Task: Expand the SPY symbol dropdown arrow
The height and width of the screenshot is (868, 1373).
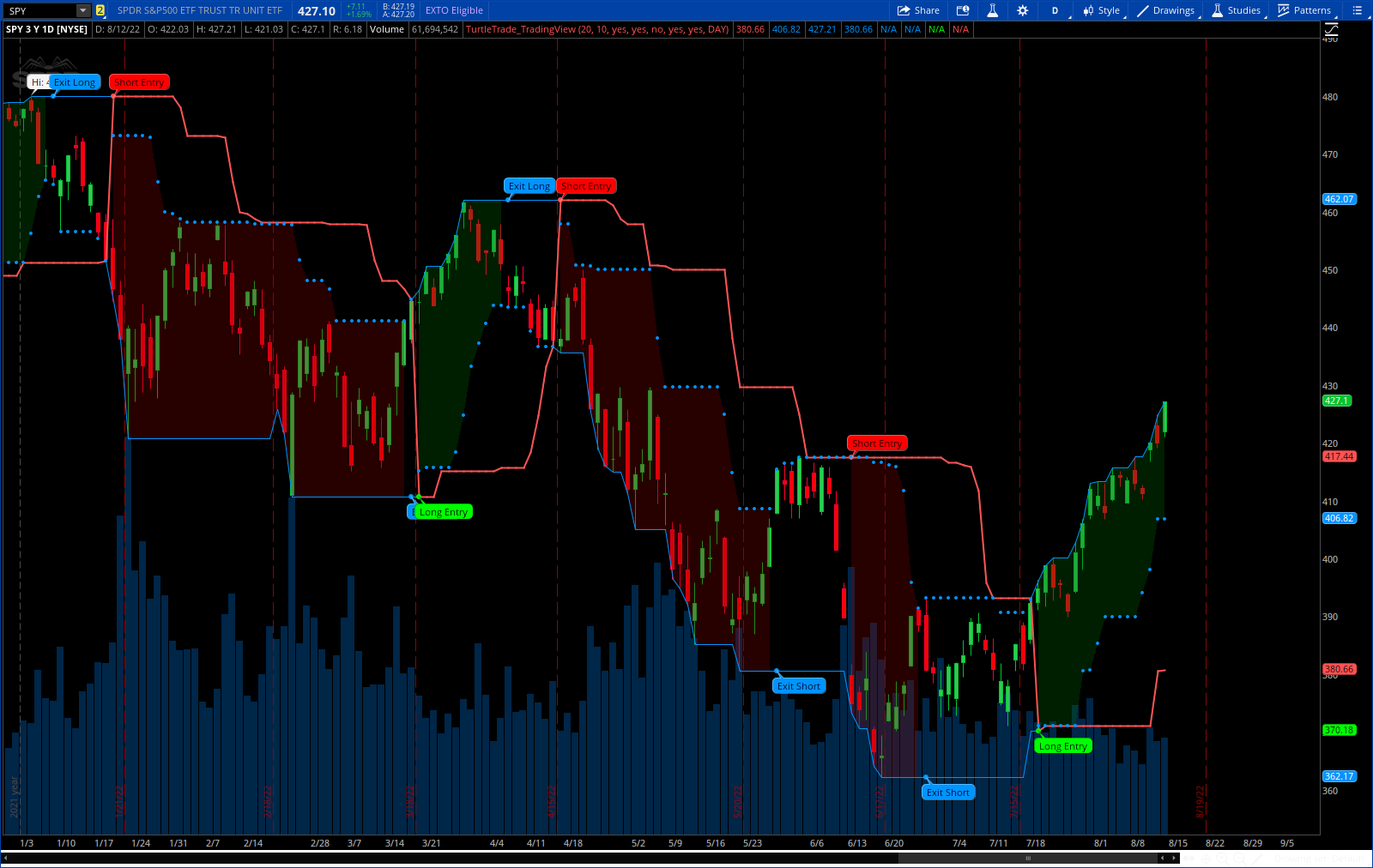Action: pyautogui.click(x=83, y=10)
